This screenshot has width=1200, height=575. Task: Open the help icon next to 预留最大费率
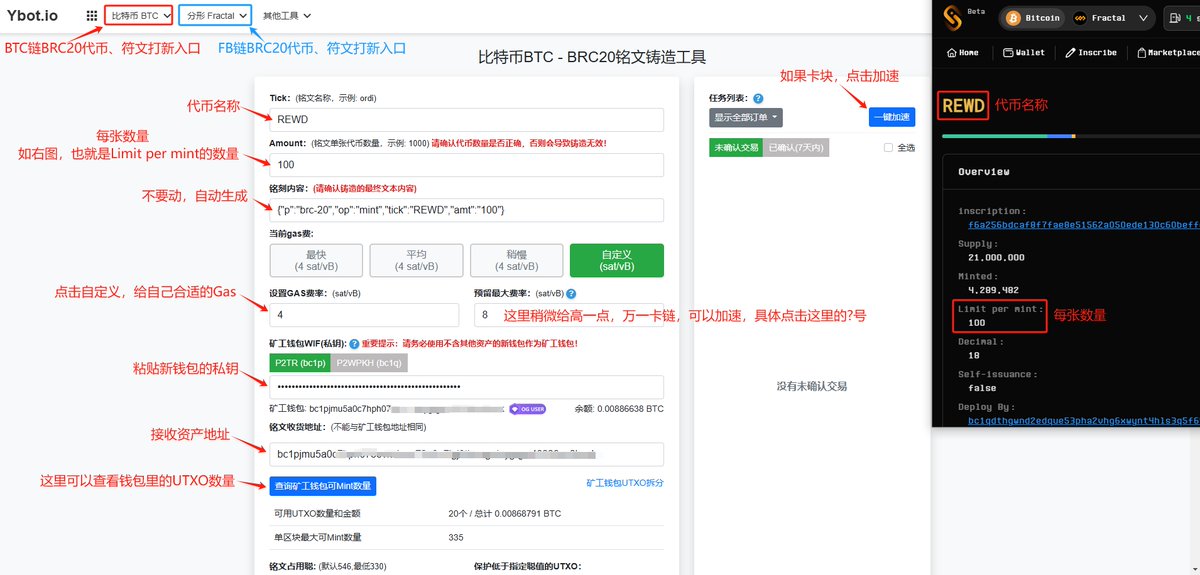click(571, 294)
